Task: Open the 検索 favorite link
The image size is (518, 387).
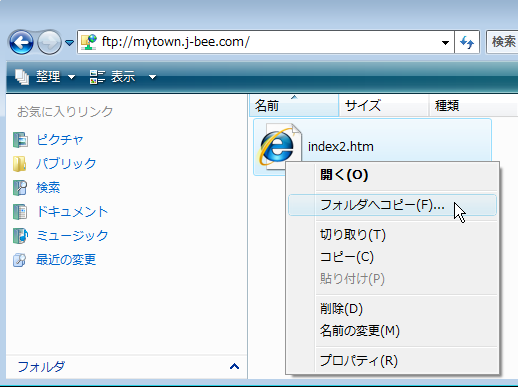Action: (x=48, y=188)
